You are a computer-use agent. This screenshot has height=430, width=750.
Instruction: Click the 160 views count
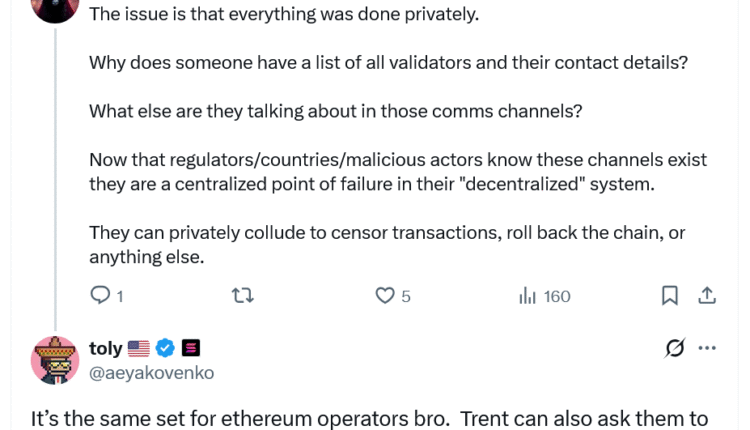click(556, 296)
